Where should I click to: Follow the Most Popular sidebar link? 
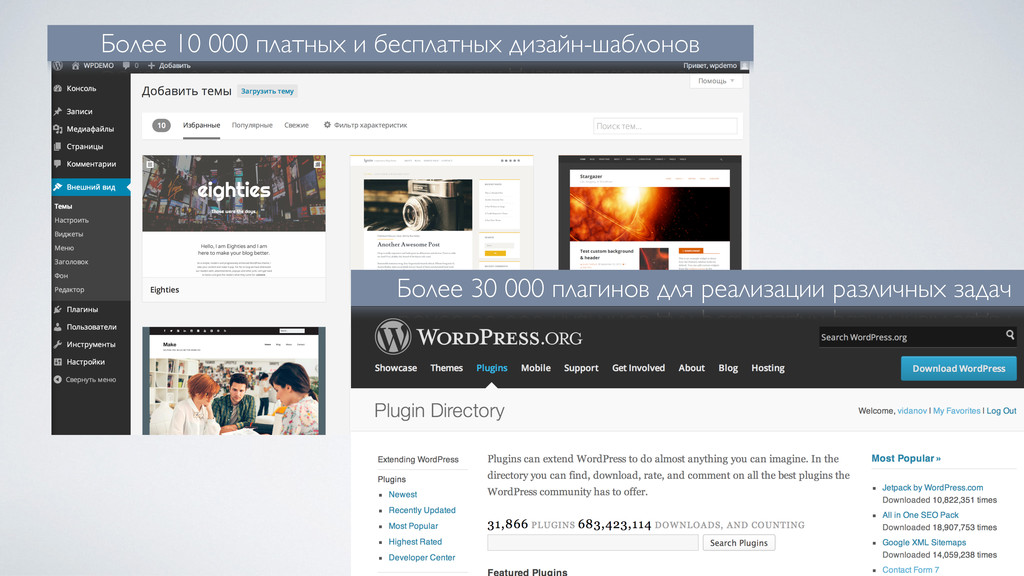click(413, 526)
